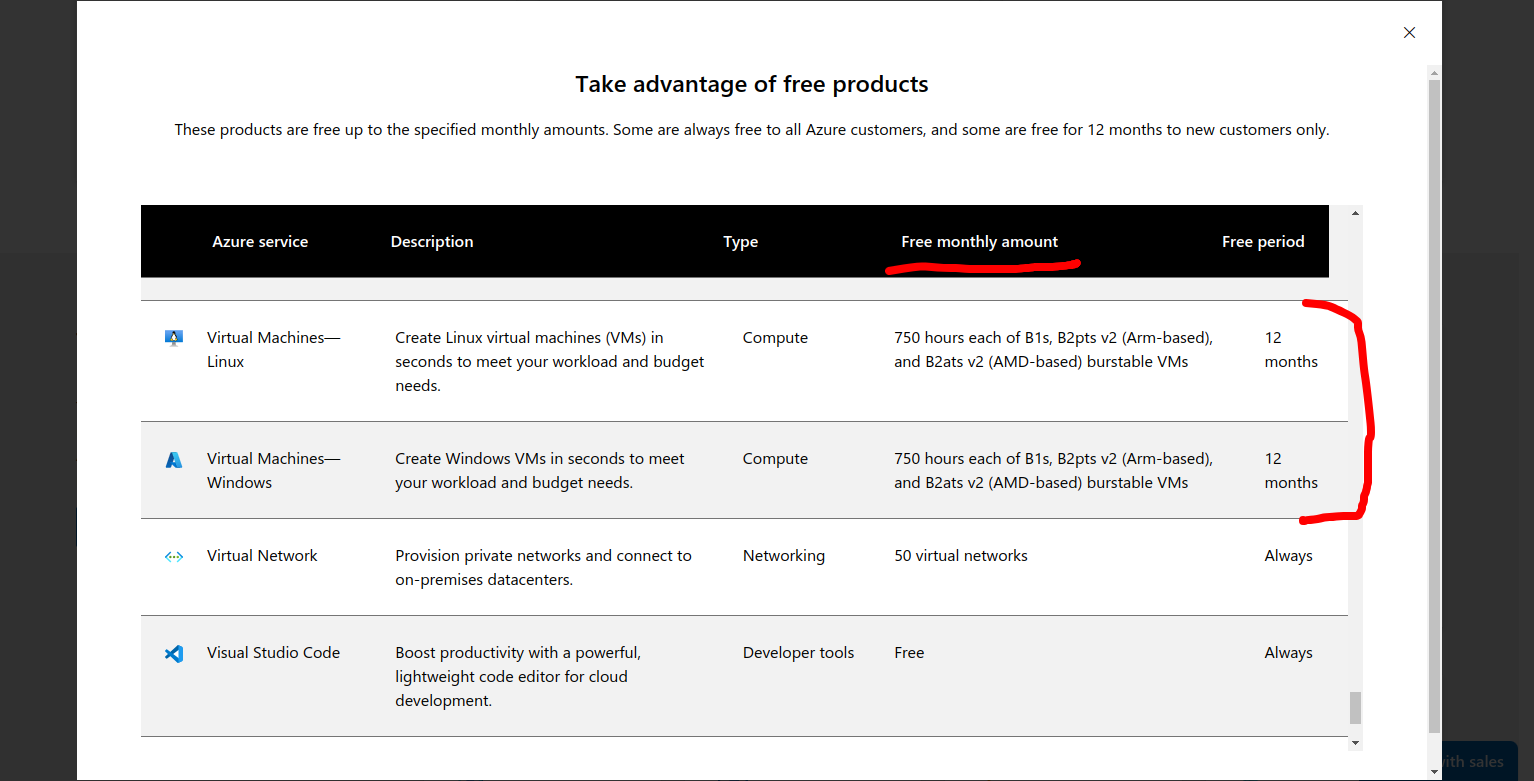Click the Virtual Machines Linux icon
The height and width of the screenshot is (781, 1534).
pyautogui.click(x=174, y=338)
